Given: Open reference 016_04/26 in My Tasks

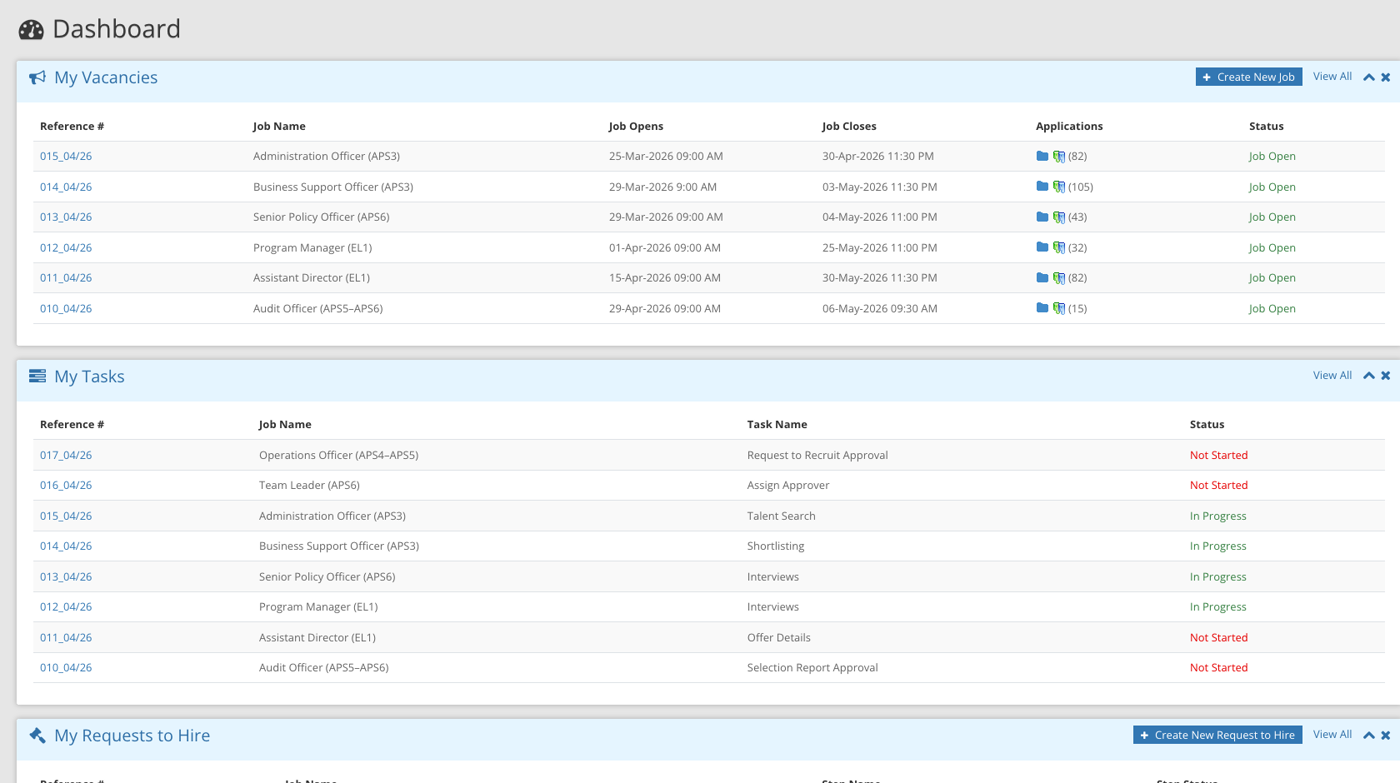Looking at the screenshot, I should [x=66, y=485].
